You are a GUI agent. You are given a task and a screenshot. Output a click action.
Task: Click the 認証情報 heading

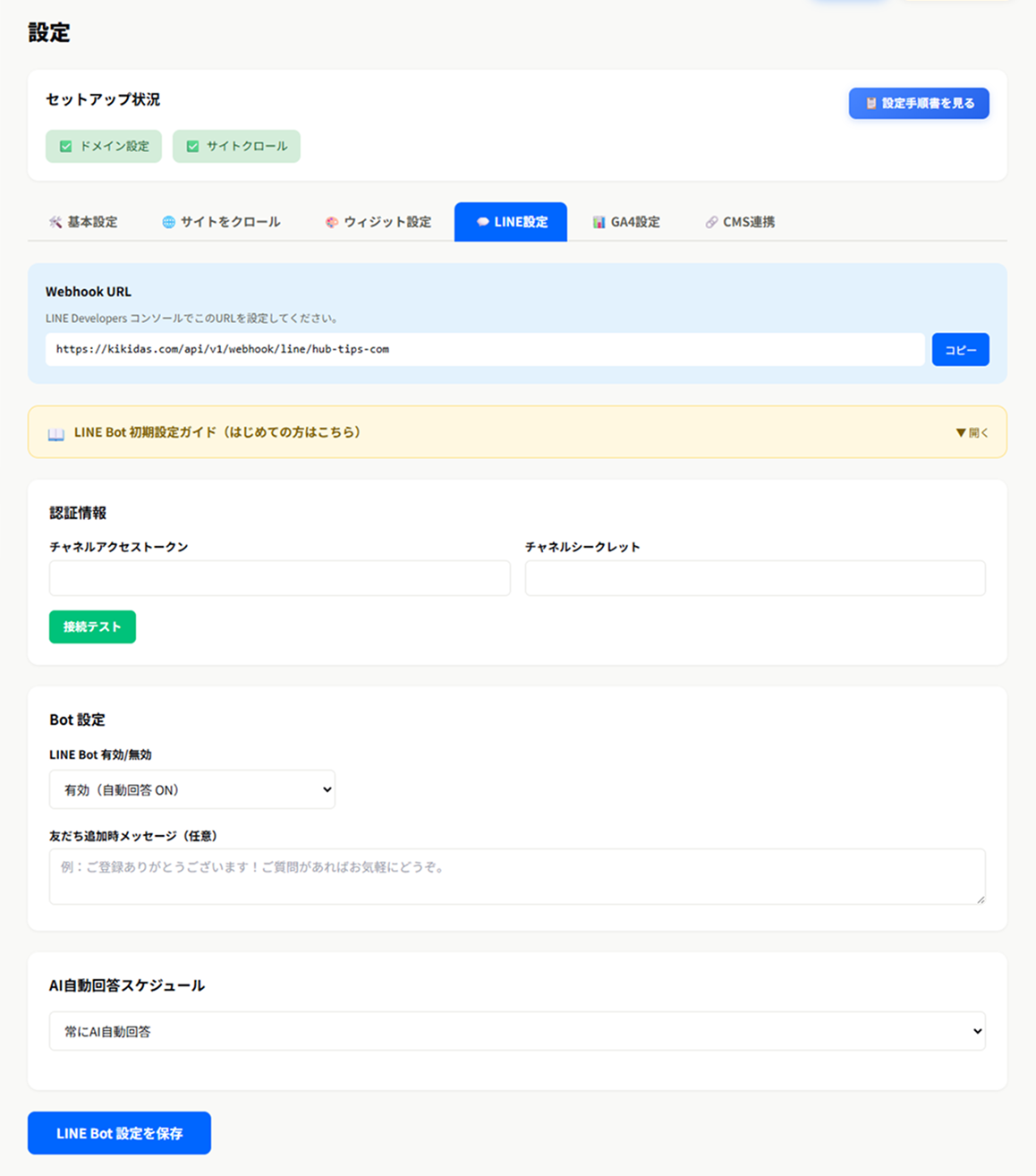(x=78, y=513)
